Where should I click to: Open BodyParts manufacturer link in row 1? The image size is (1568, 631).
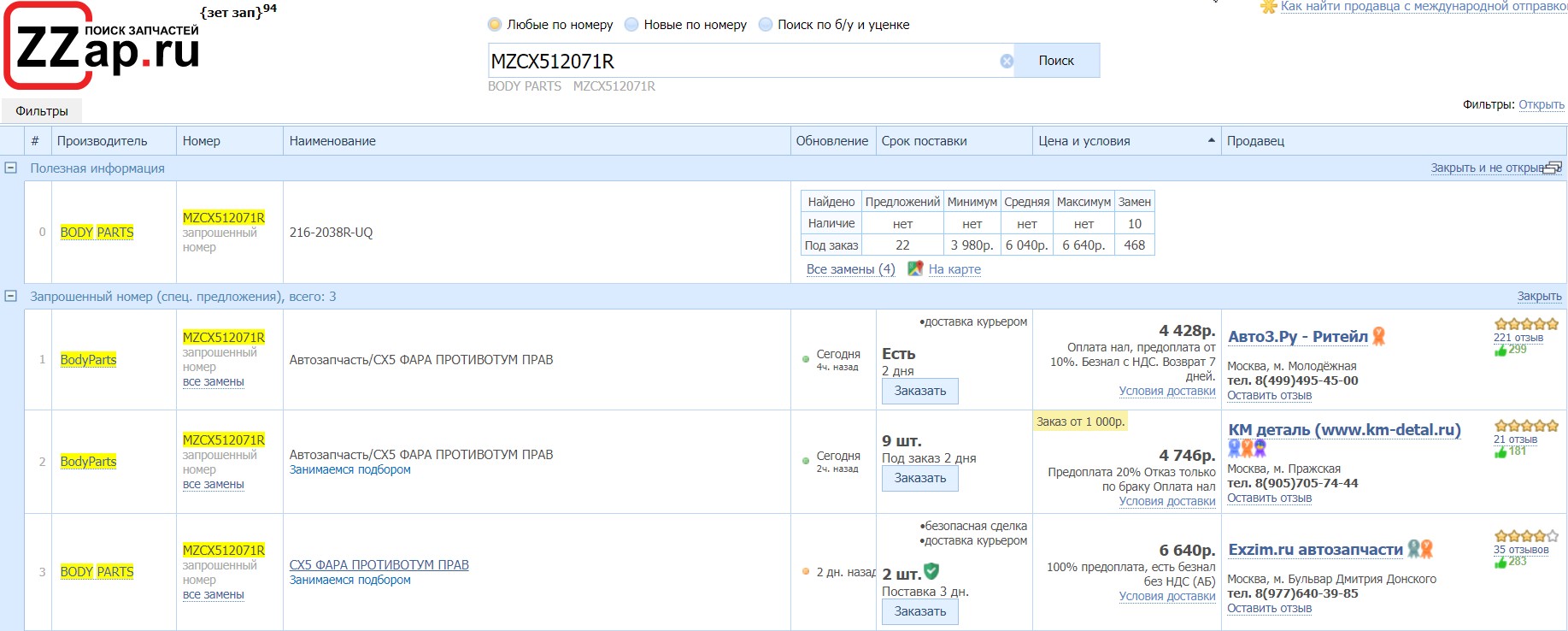pyautogui.click(x=88, y=359)
